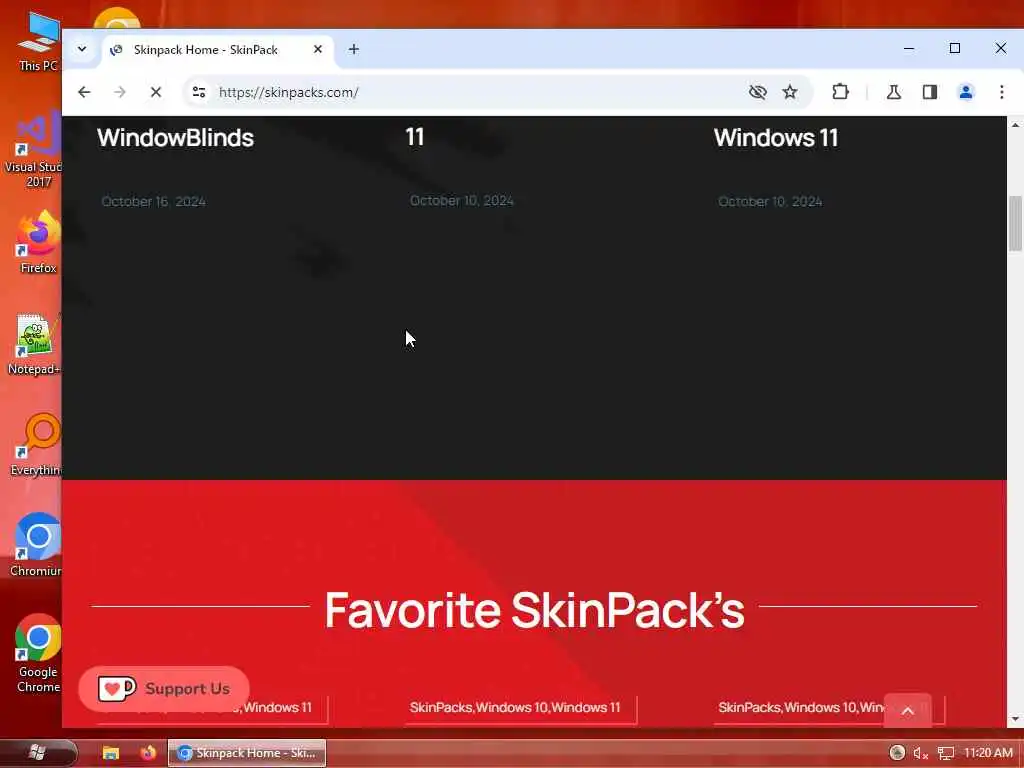1024x768 pixels.
Task: Open the Windows Start button
Action: point(37,752)
